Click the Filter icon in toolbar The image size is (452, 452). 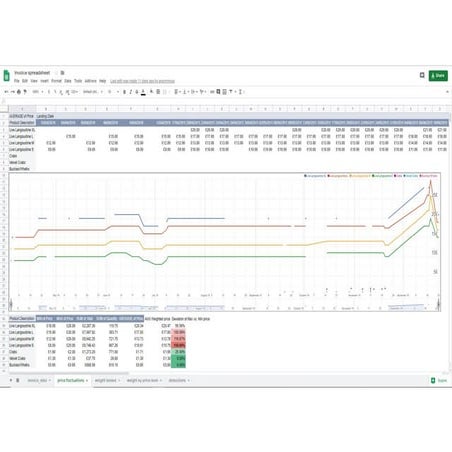(232, 92)
